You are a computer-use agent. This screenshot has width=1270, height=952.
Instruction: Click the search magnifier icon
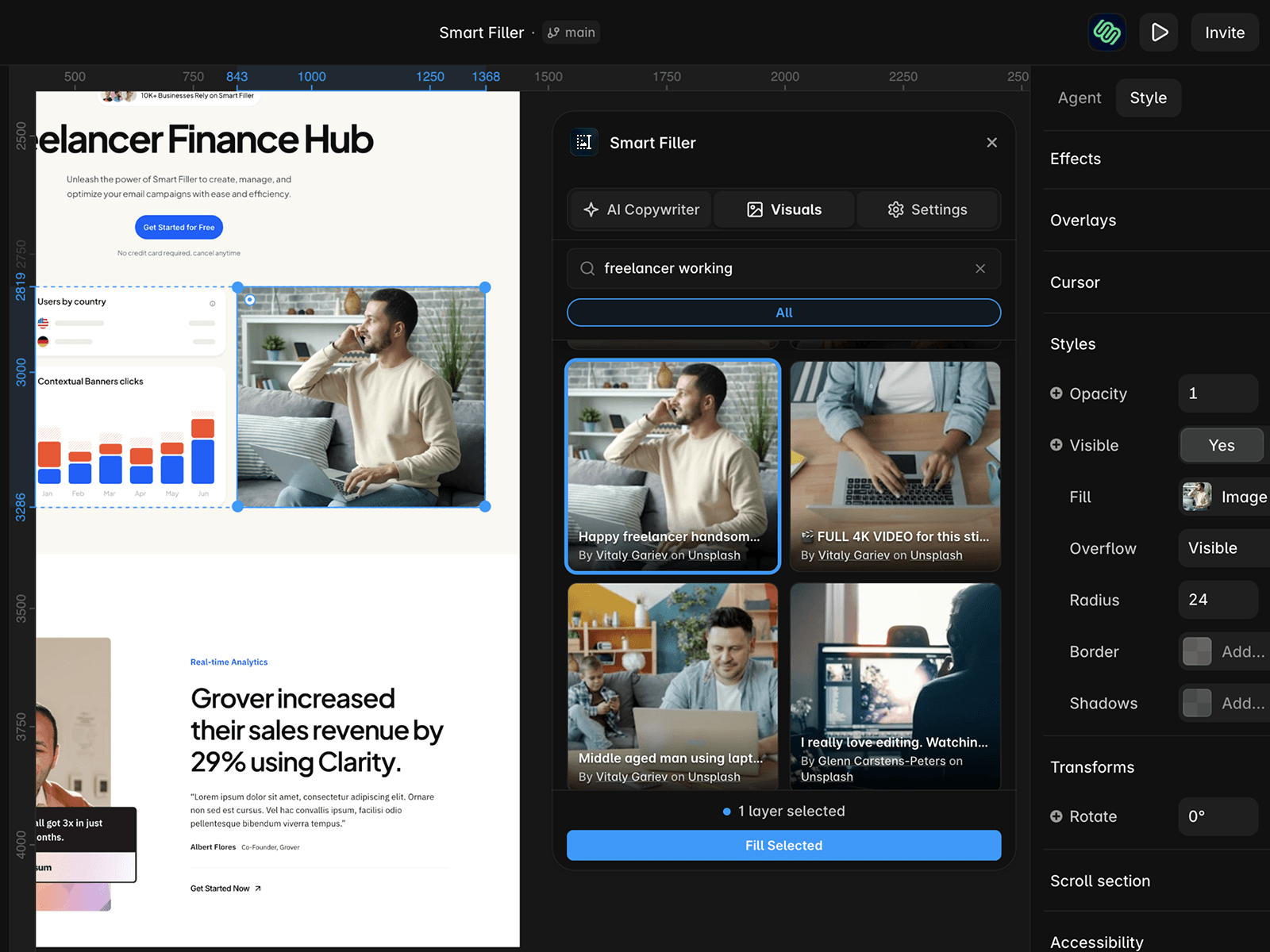coord(587,269)
